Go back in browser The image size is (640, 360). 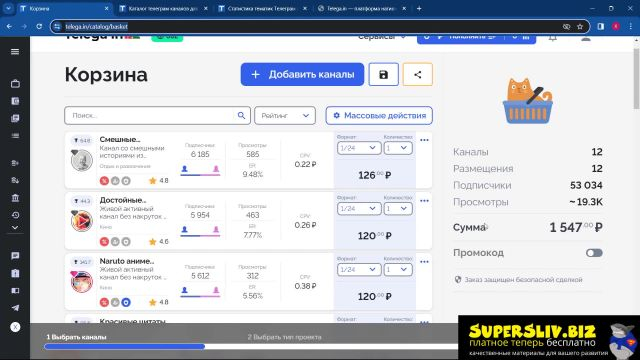click(9, 27)
